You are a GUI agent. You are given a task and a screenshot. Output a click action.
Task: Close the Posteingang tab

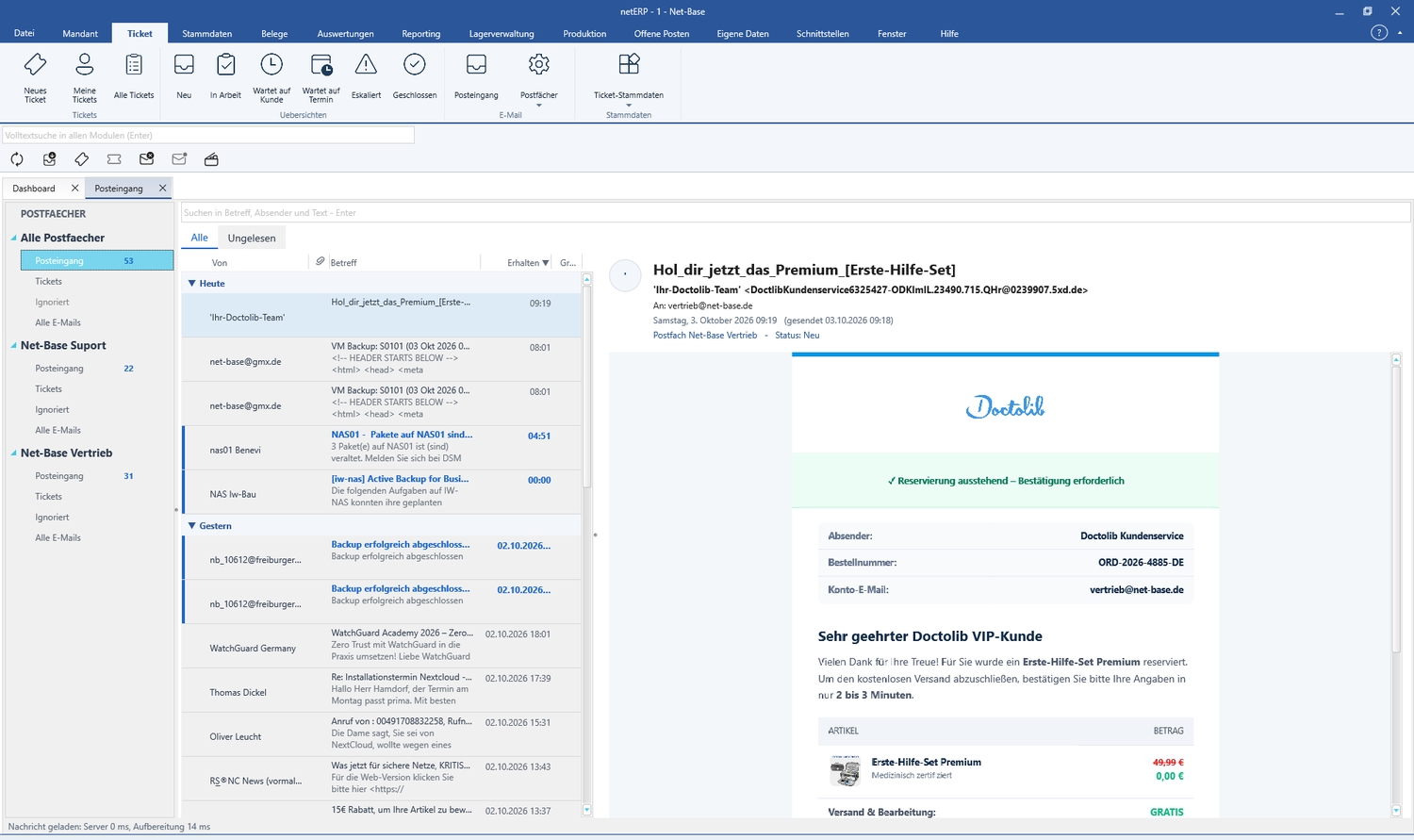pos(162,189)
